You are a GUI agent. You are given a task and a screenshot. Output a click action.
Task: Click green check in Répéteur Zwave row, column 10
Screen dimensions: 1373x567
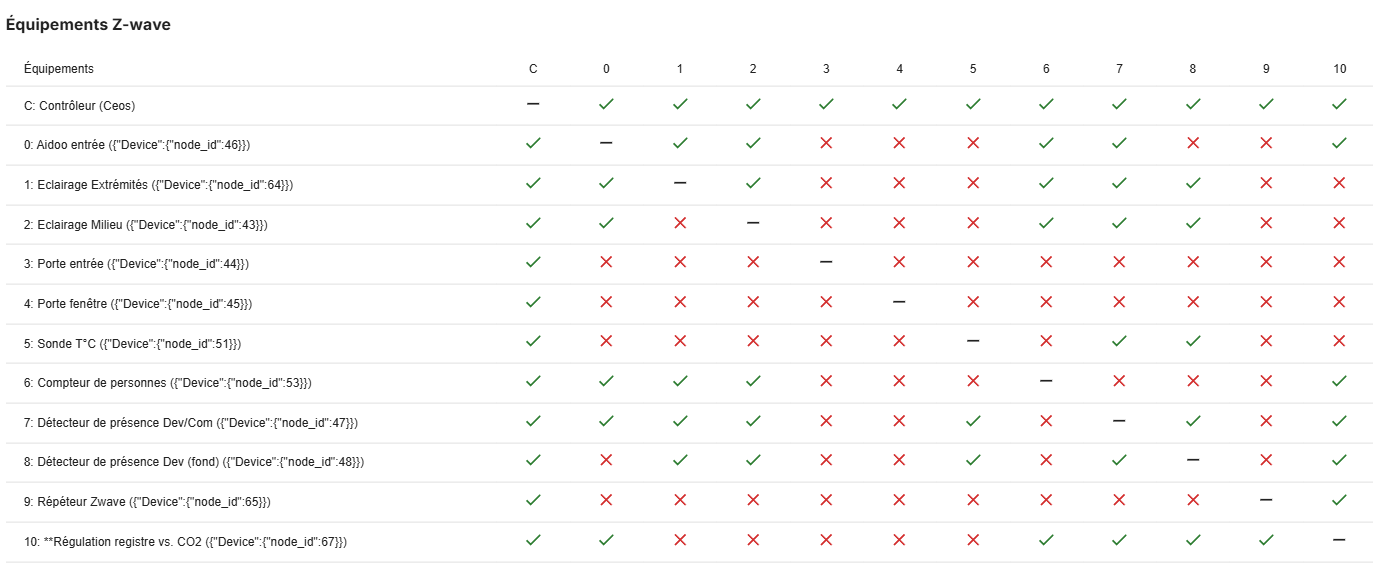[x=1339, y=500]
